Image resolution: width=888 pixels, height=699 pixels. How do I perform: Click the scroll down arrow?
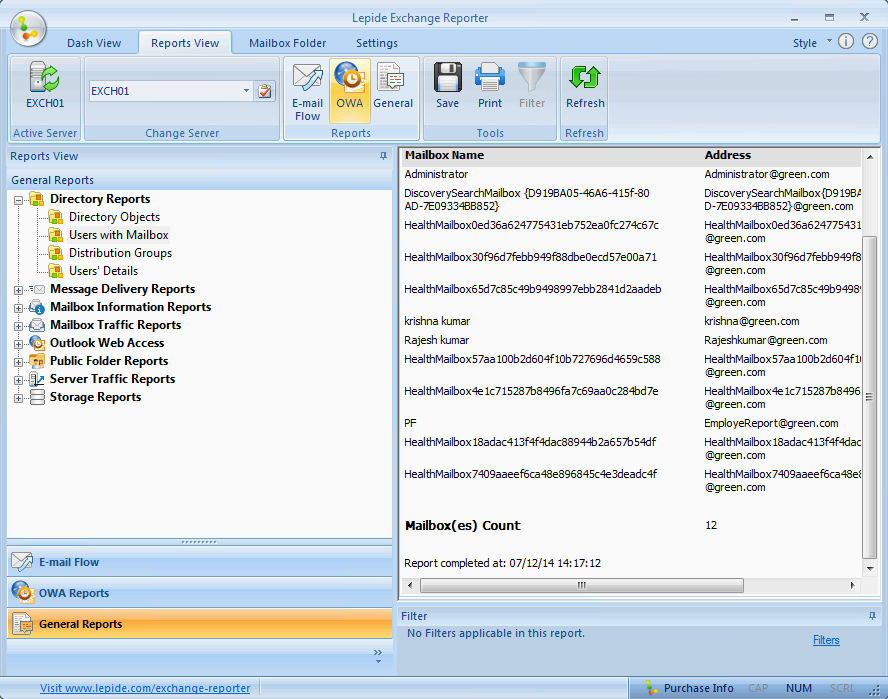tap(870, 568)
